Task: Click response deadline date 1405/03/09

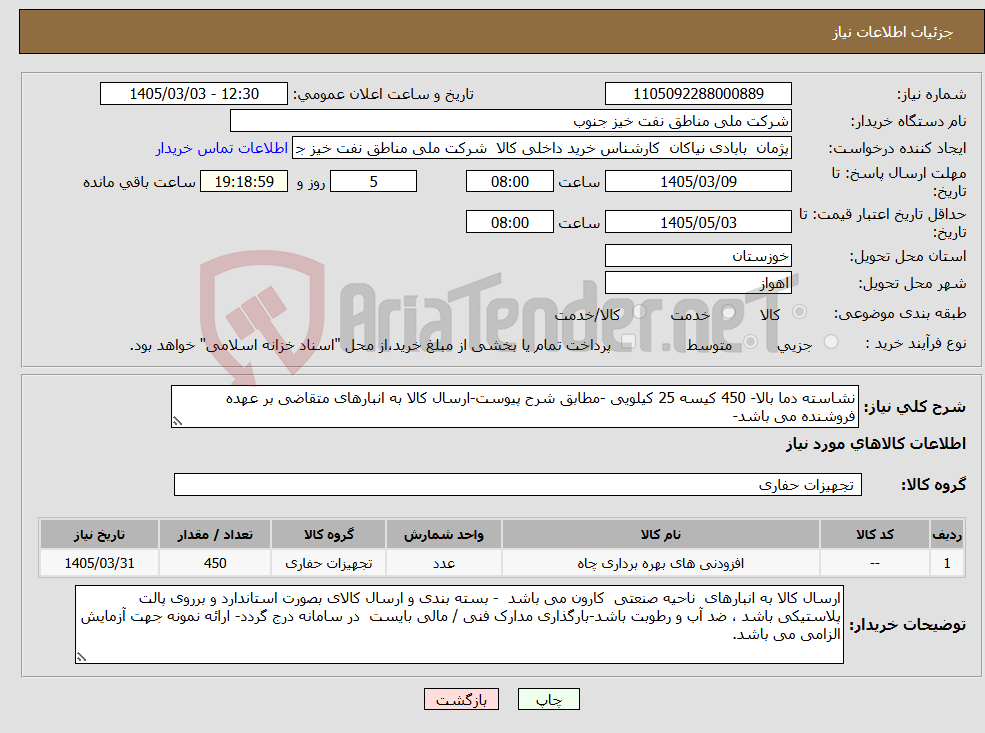Action: pos(698,182)
